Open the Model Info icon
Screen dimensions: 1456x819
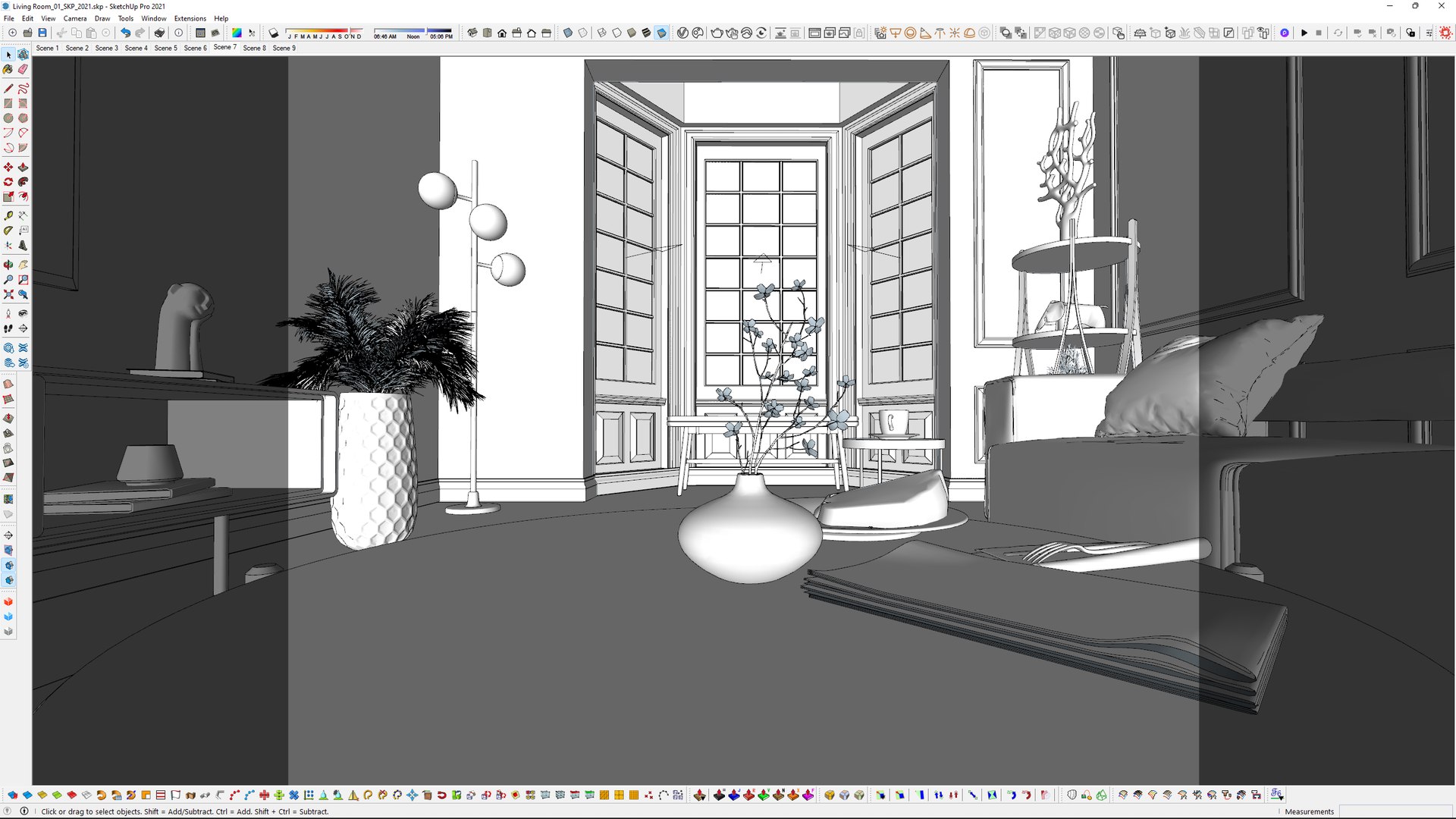[x=179, y=33]
